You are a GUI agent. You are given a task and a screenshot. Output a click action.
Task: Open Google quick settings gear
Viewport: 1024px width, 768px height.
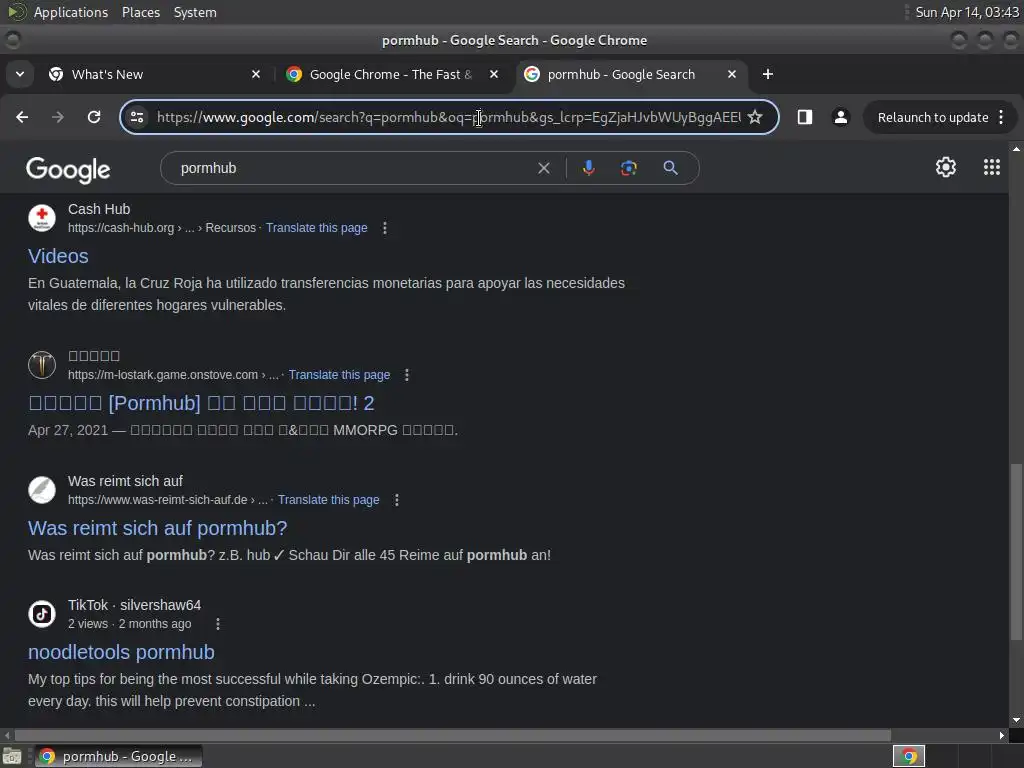tap(946, 167)
